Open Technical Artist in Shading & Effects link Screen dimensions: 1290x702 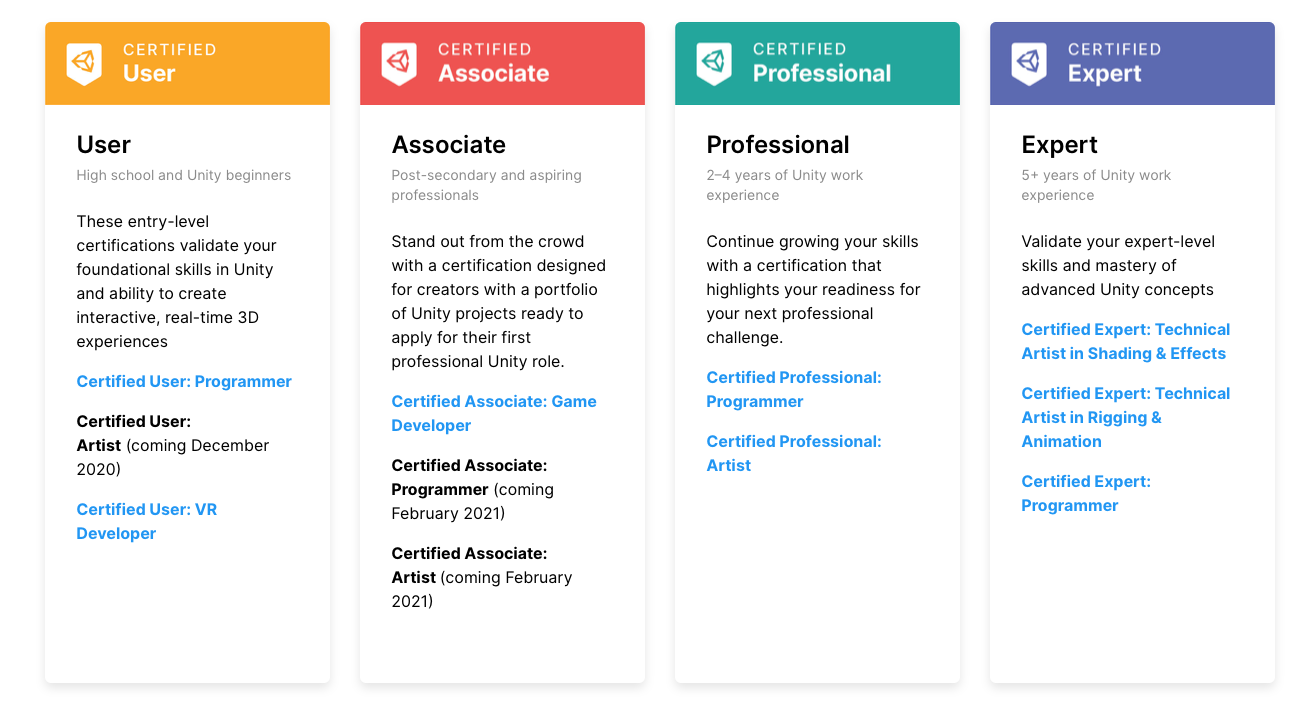click(x=1125, y=341)
